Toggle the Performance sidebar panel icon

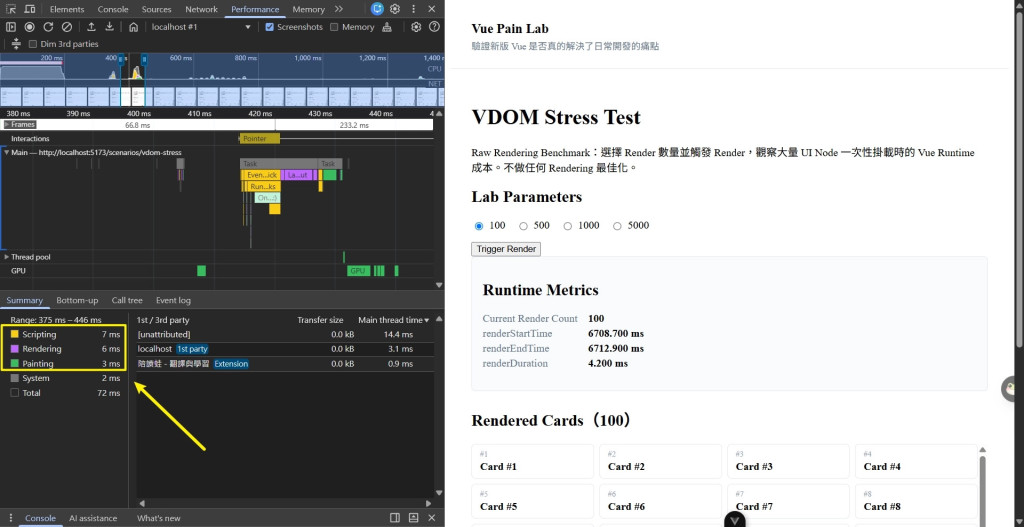click(11, 27)
